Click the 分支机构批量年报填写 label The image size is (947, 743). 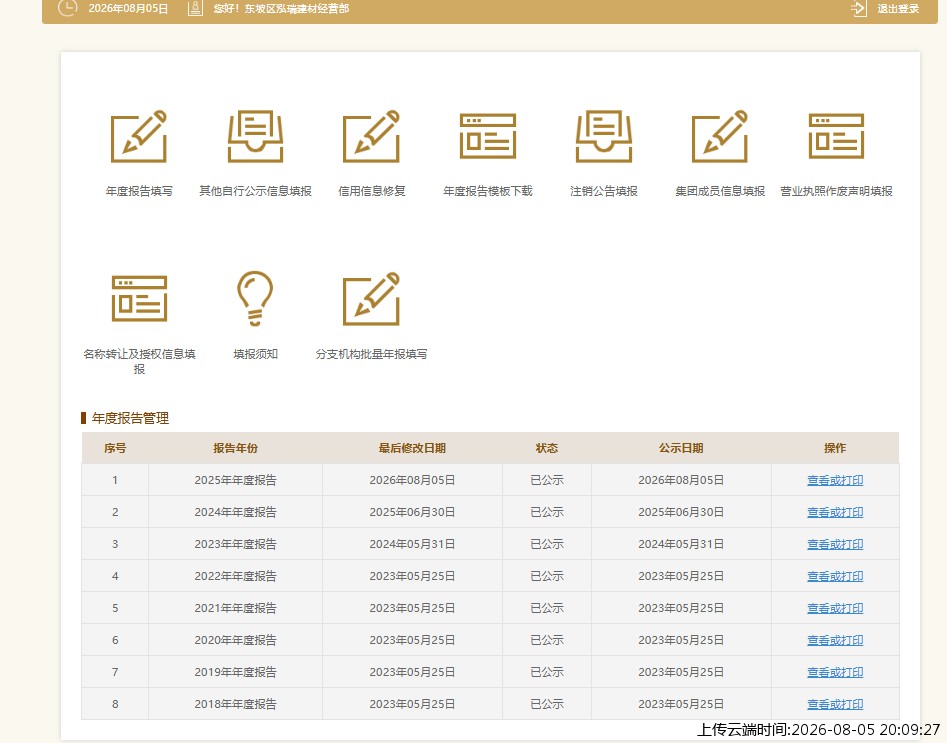click(371, 354)
